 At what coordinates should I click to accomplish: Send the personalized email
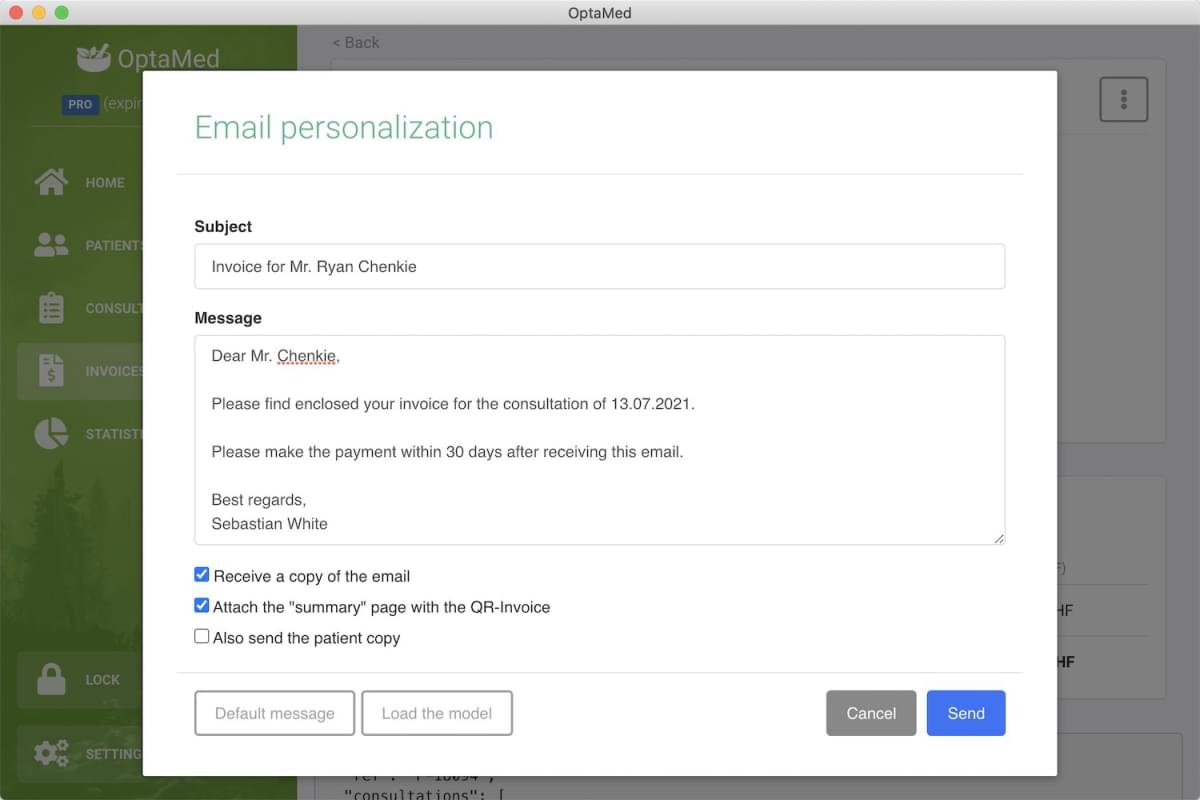[x=965, y=713]
